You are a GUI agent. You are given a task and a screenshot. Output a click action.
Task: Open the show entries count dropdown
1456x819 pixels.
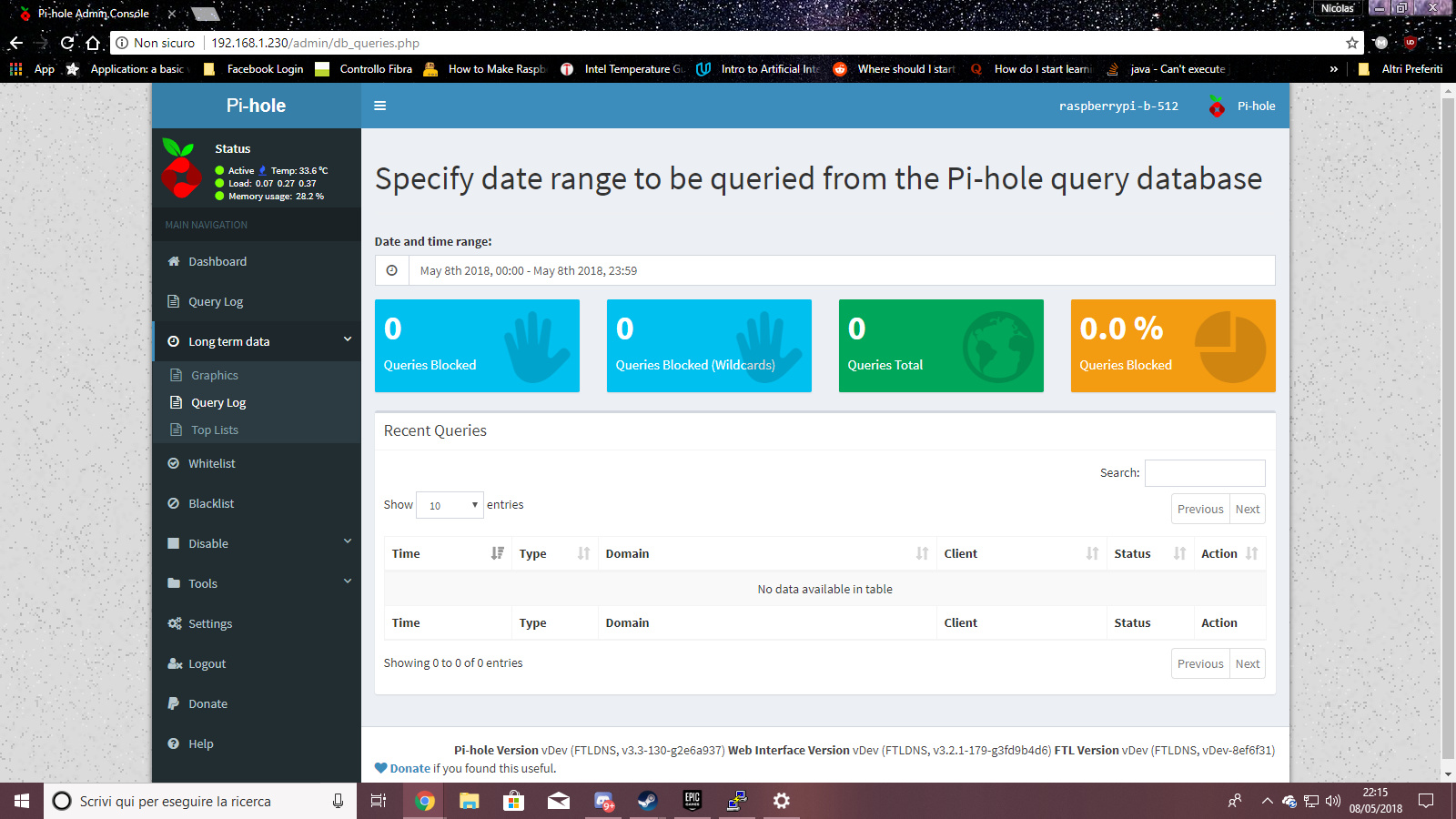(x=450, y=505)
